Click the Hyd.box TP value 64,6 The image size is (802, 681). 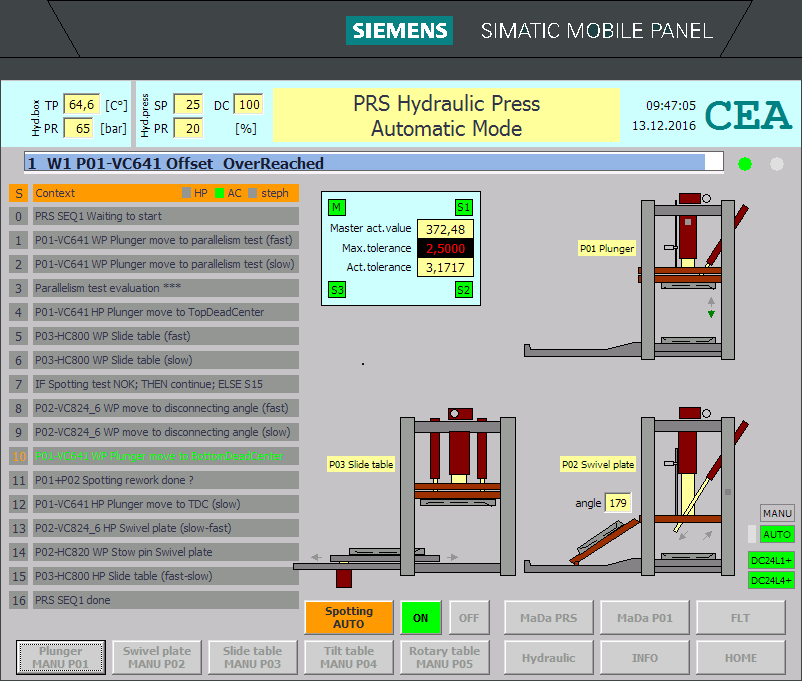click(x=81, y=104)
